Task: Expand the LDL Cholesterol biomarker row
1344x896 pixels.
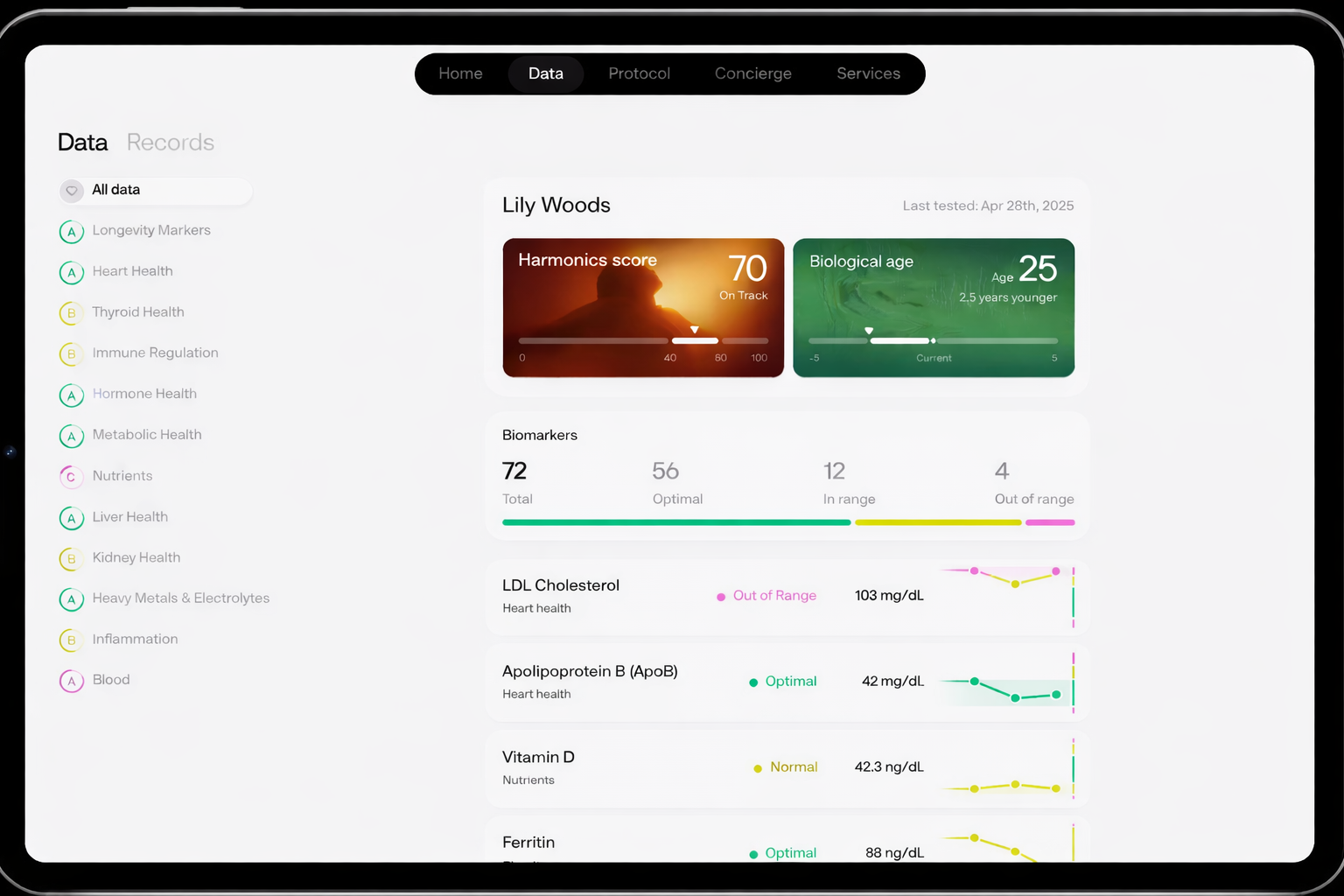Action: [786, 596]
